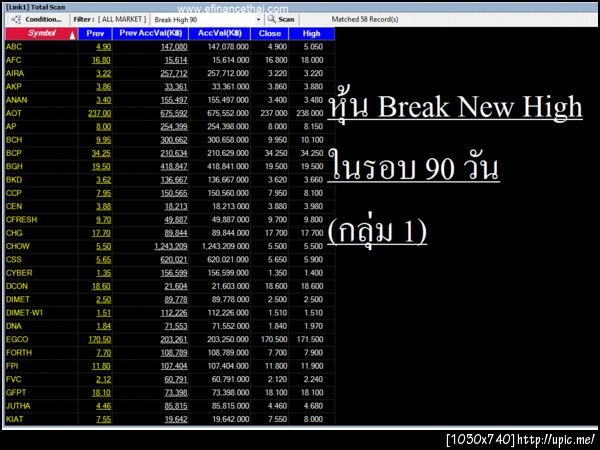Select the BCH symbol
600x450 pixels.
point(14,140)
